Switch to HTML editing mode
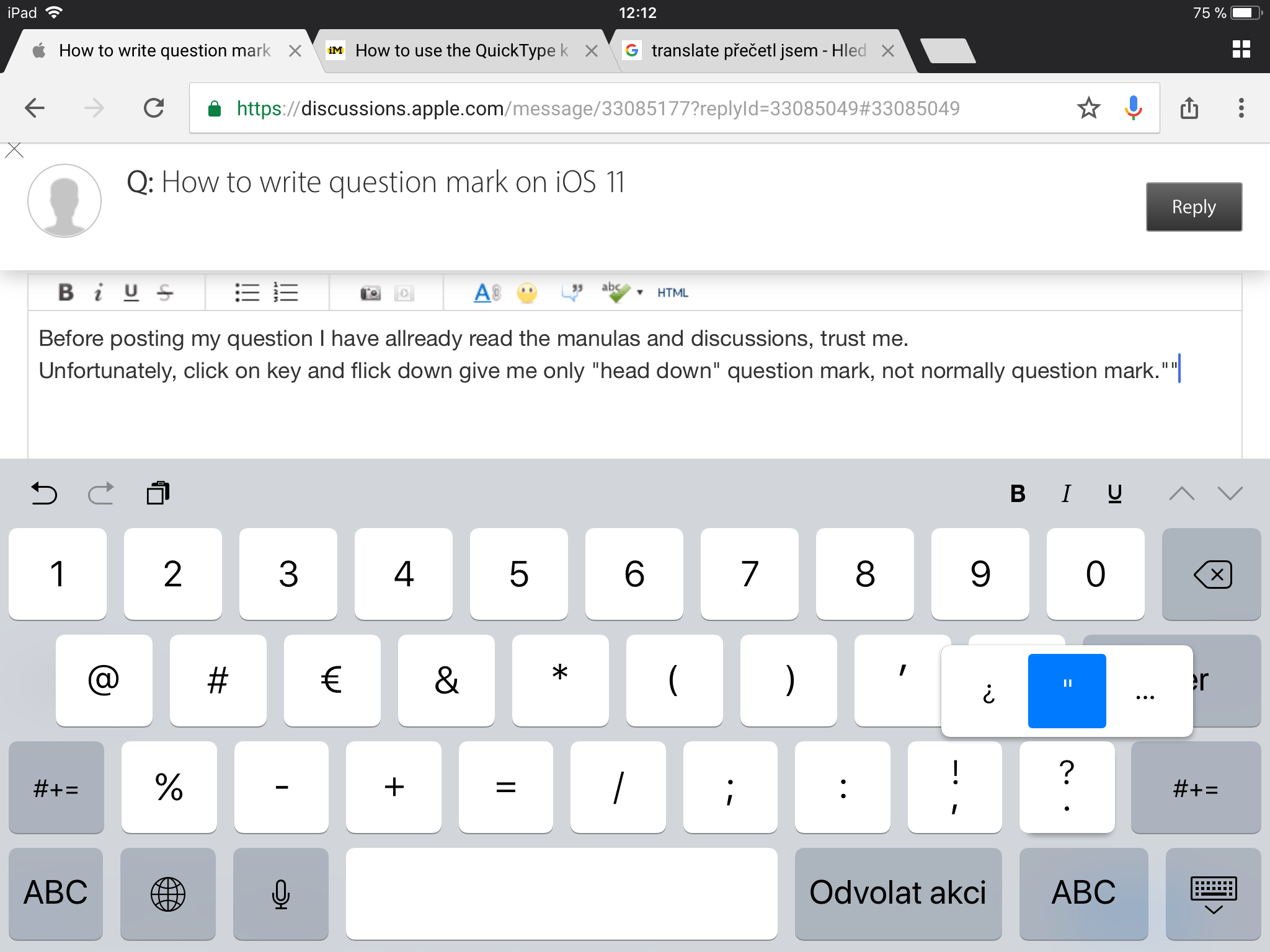1270x952 pixels. [x=673, y=293]
